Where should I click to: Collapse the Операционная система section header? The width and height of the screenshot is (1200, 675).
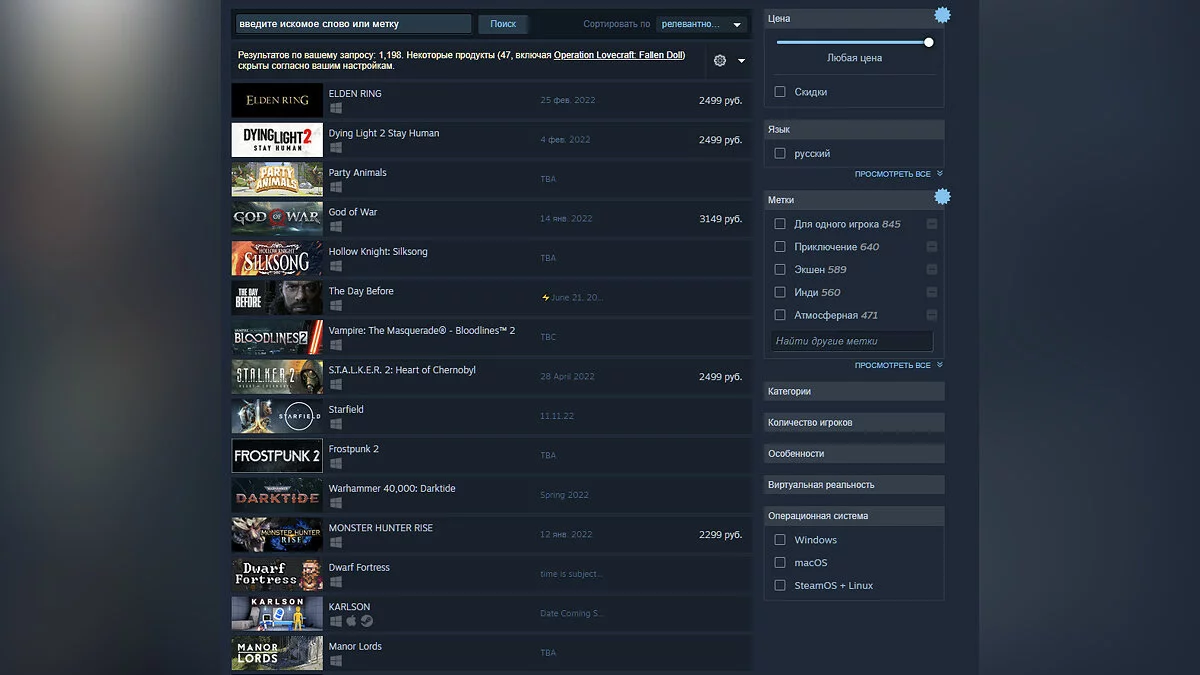click(x=854, y=516)
